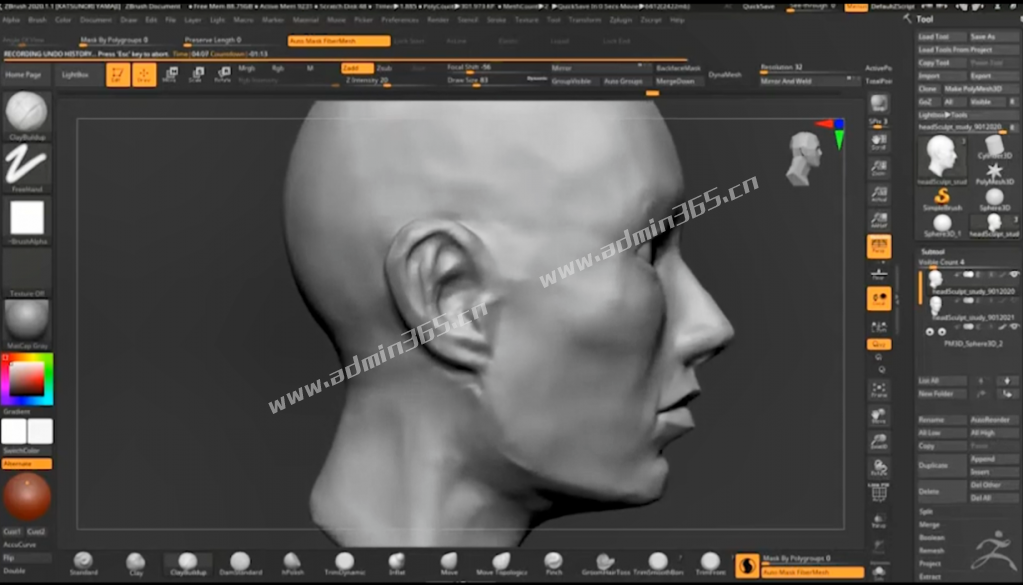Click the Scroll canvas icon
The height and width of the screenshot is (585, 1023).
tap(879, 142)
